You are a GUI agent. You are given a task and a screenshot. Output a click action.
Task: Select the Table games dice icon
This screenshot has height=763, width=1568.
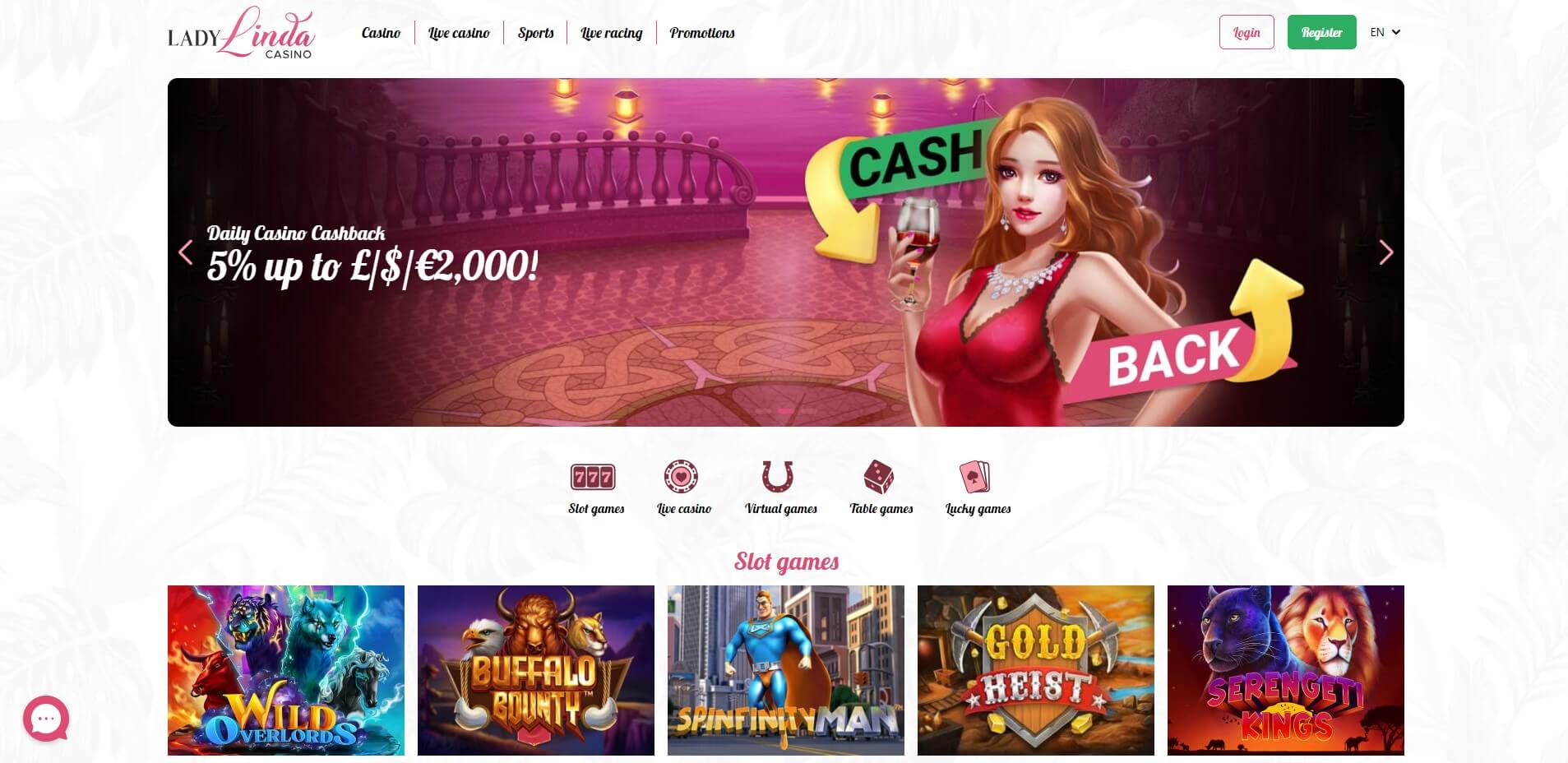878,477
